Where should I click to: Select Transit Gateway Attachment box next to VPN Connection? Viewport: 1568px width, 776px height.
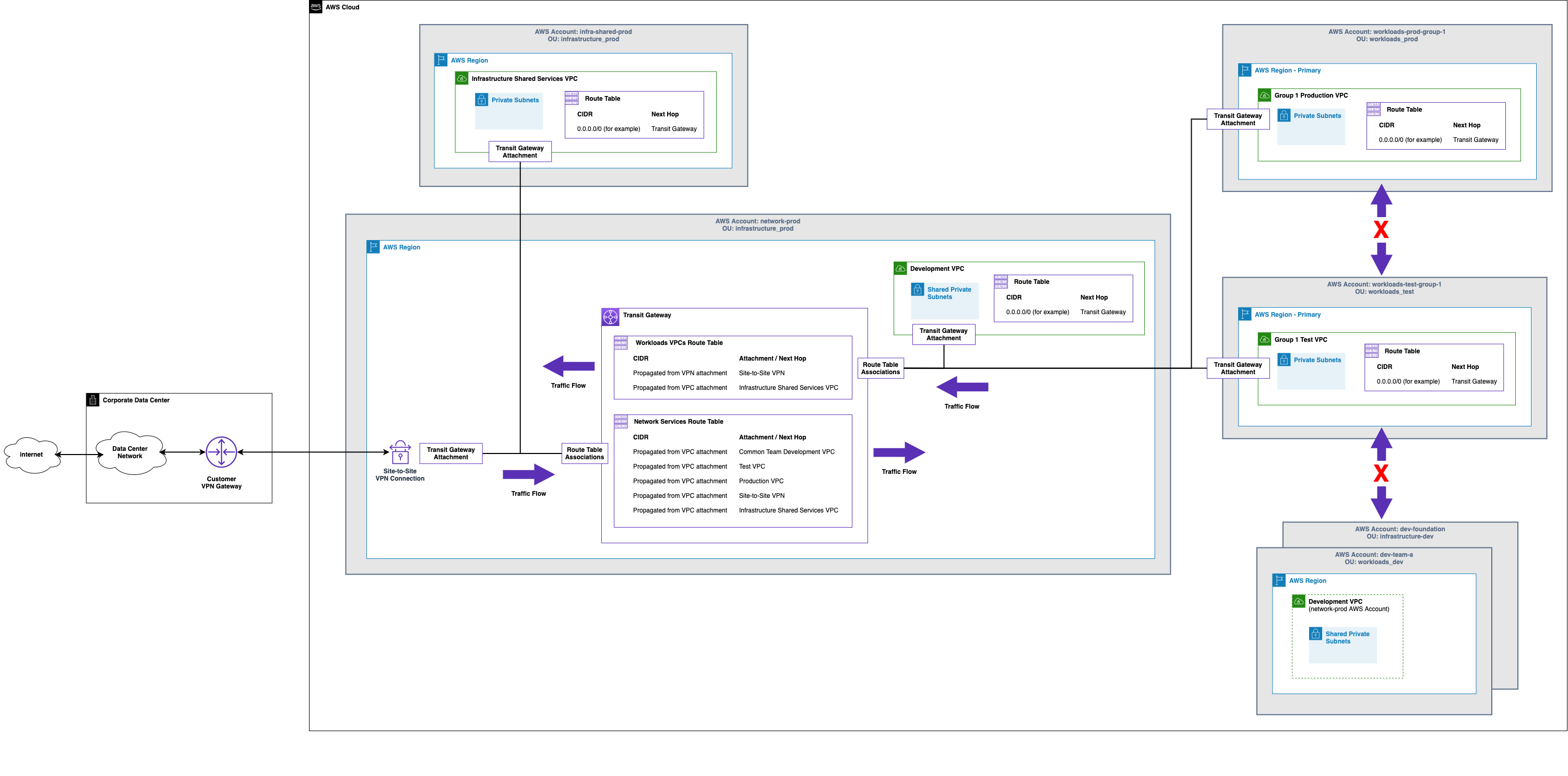point(451,453)
